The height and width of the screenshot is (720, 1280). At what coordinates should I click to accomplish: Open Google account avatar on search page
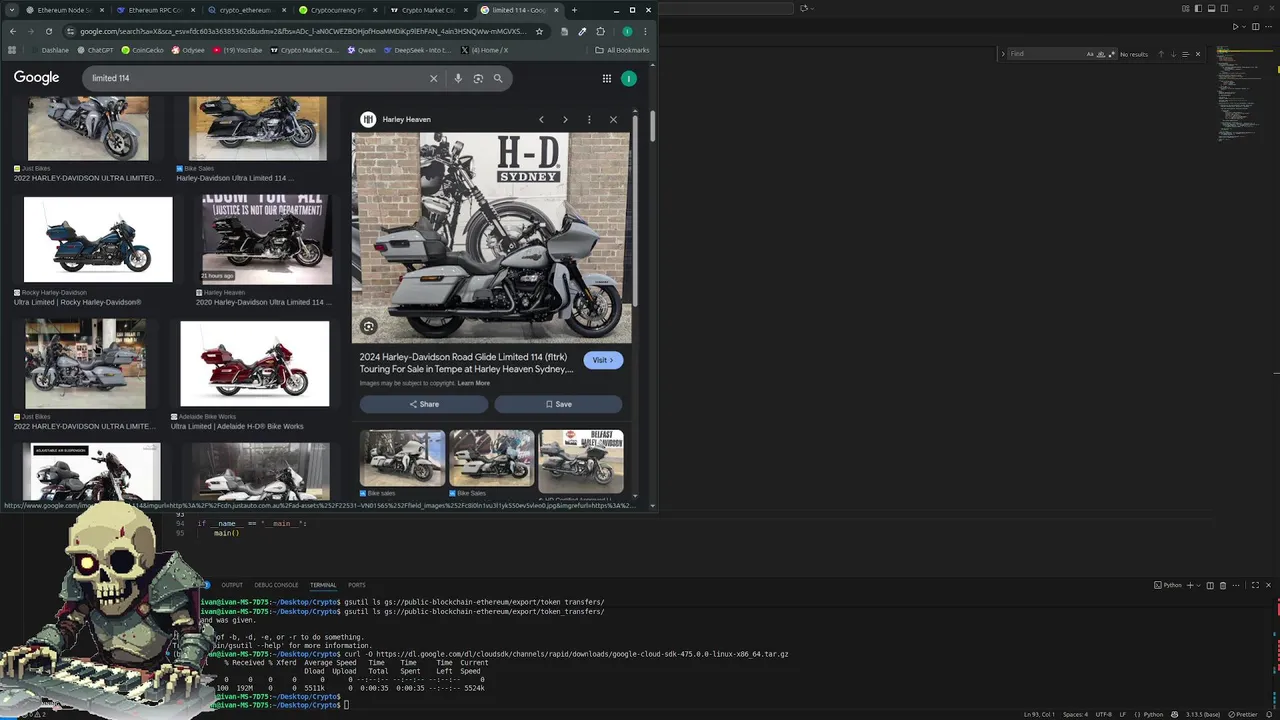pos(629,78)
